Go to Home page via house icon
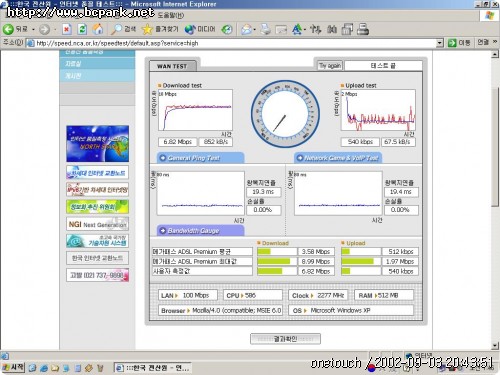 tap(98, 29)
